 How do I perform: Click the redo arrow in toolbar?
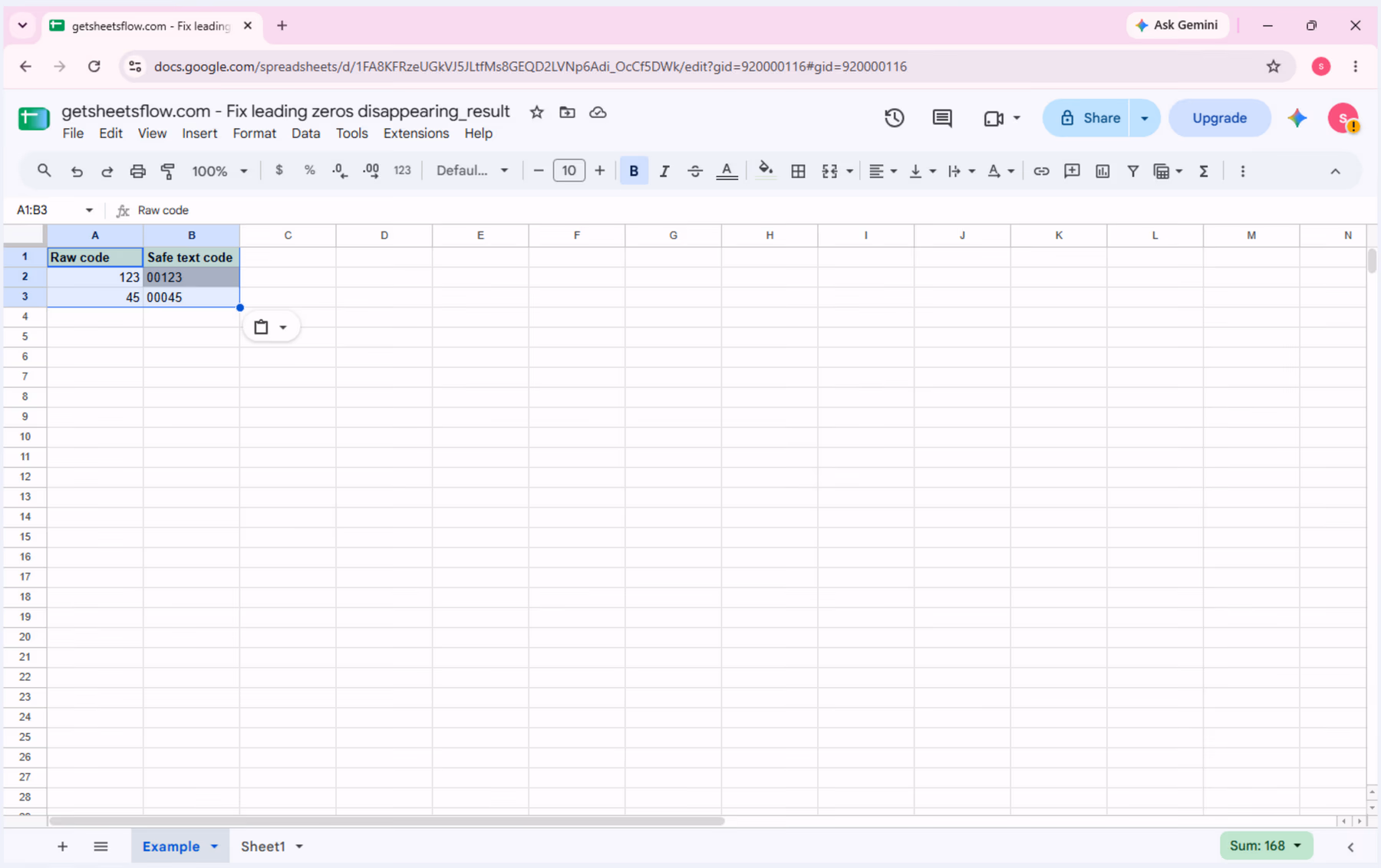click(x=107, y=171)
